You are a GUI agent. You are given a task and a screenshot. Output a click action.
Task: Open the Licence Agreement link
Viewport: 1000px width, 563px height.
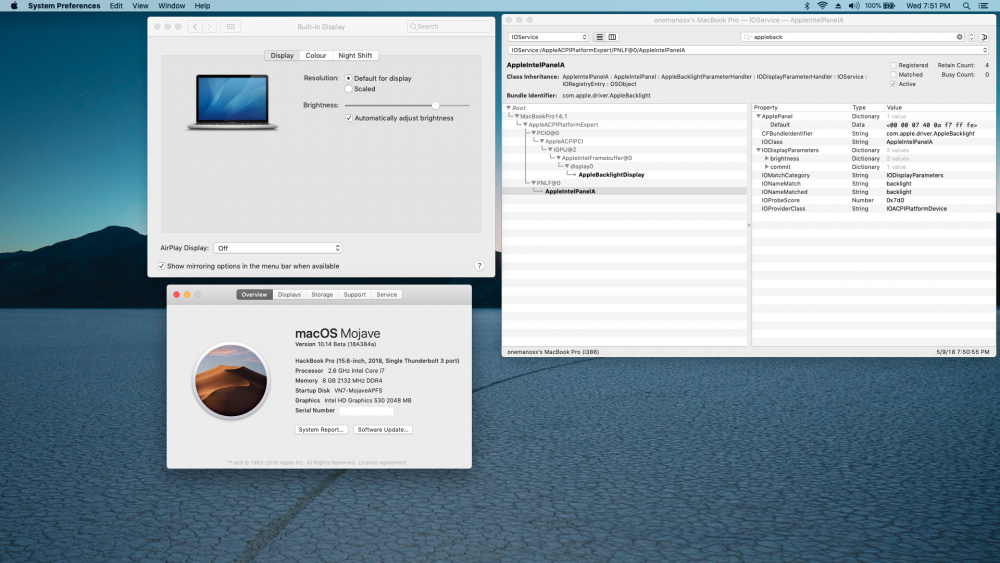tap(382, 462)
